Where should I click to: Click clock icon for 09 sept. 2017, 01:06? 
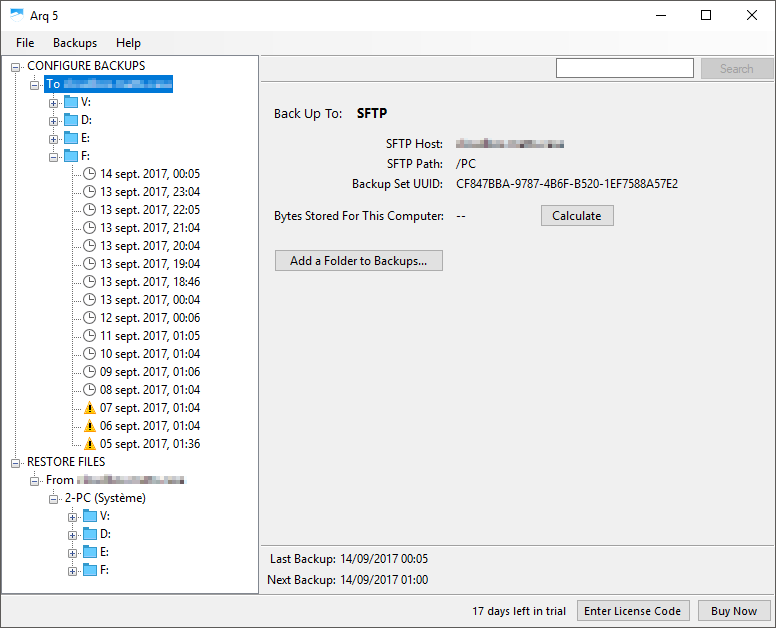click(x=89, y=372)
